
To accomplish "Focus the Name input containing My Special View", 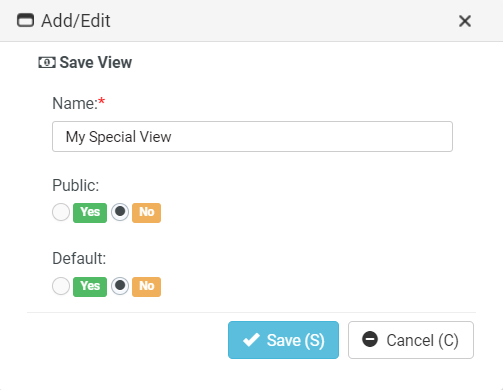I will [252, 137].
